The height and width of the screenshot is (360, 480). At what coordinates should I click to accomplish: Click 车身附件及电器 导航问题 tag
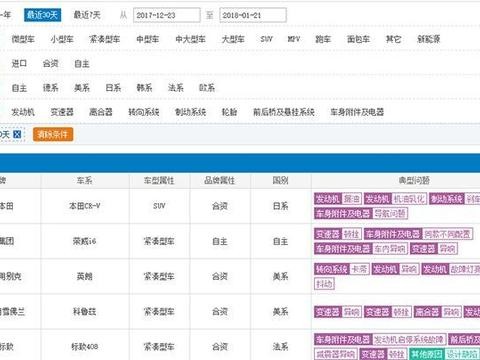(361, 213)
